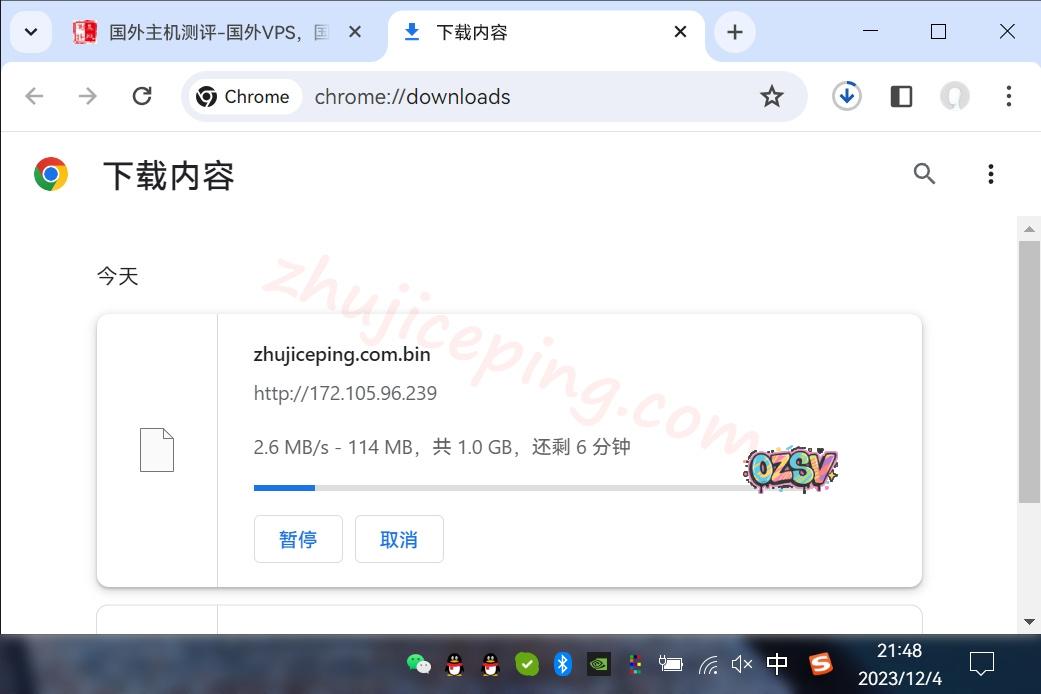Image resolution: width=1041 pixels, height=694 pixels.
Task: Open a new tab with the plus button
Action: click(x=734, y=32)
